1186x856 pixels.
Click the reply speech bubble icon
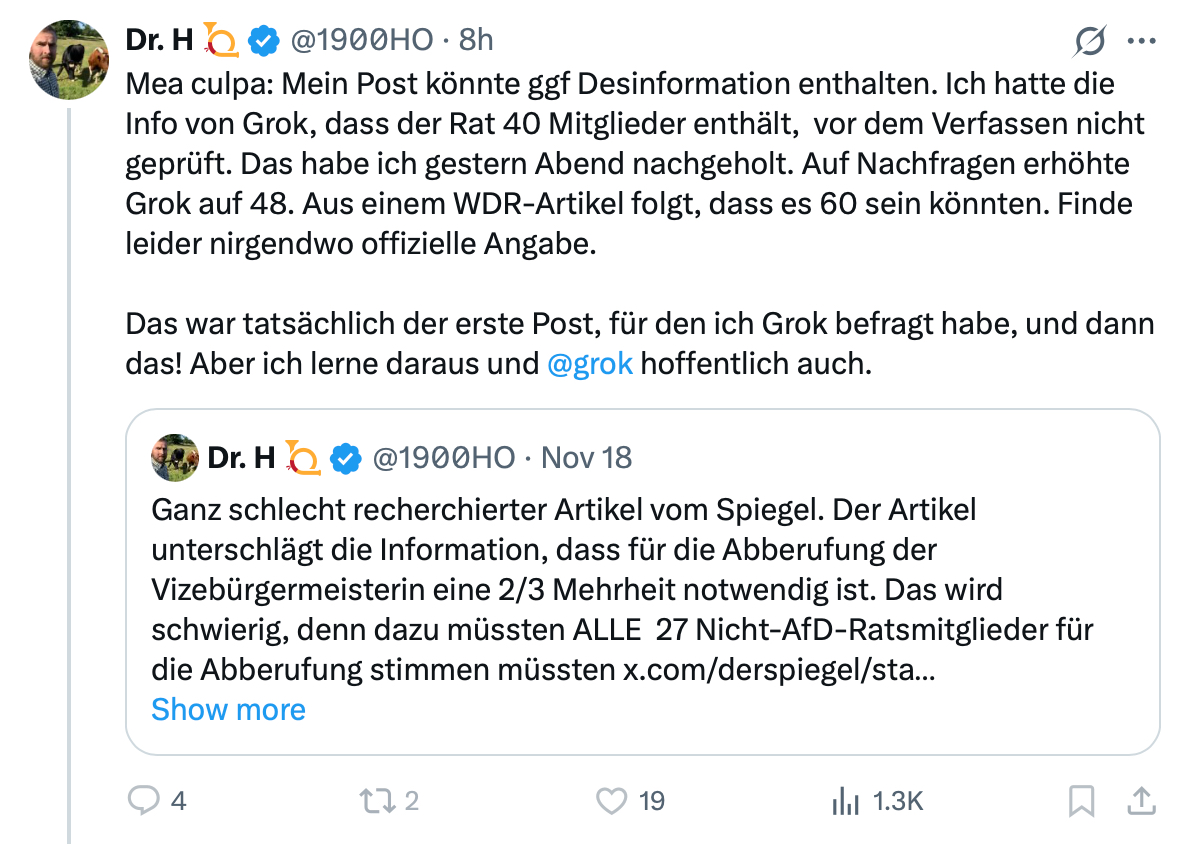tap(146, 800)
